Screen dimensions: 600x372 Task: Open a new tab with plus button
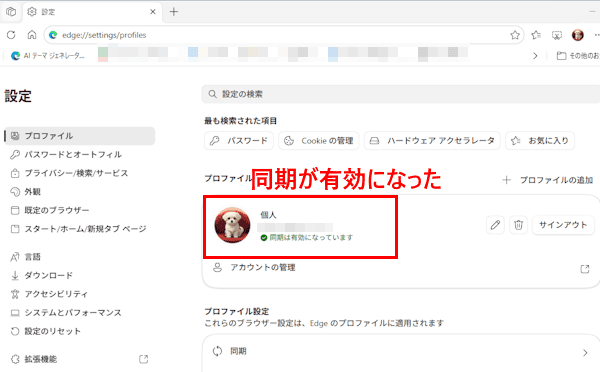174,12
